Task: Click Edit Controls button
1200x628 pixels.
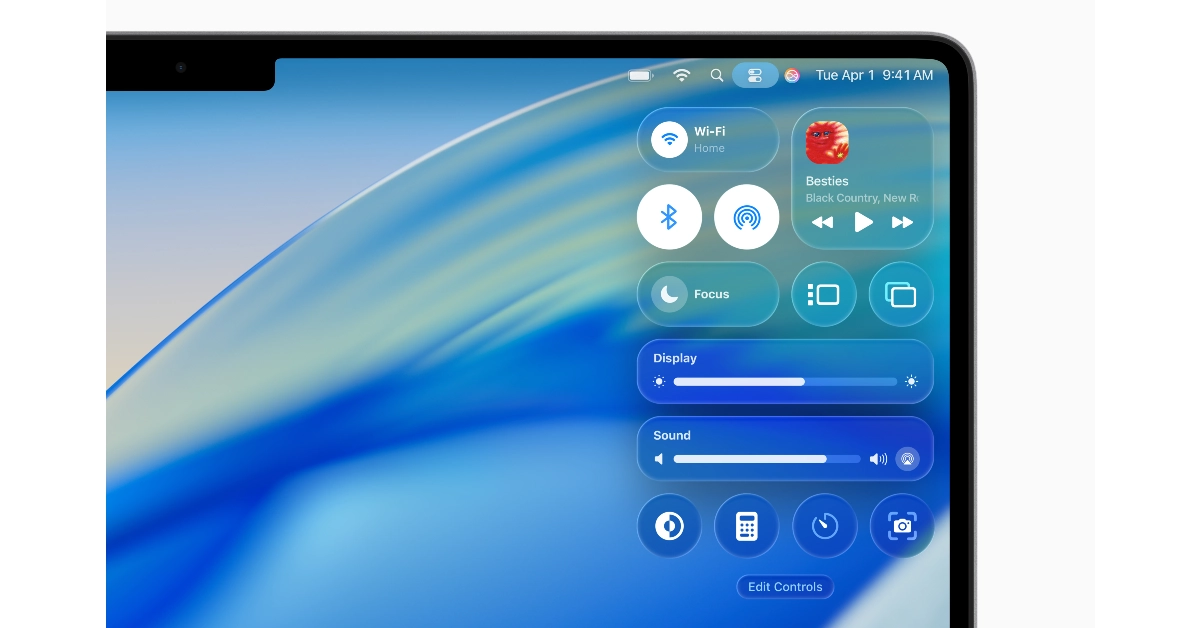Action: [x=785, y=587]
